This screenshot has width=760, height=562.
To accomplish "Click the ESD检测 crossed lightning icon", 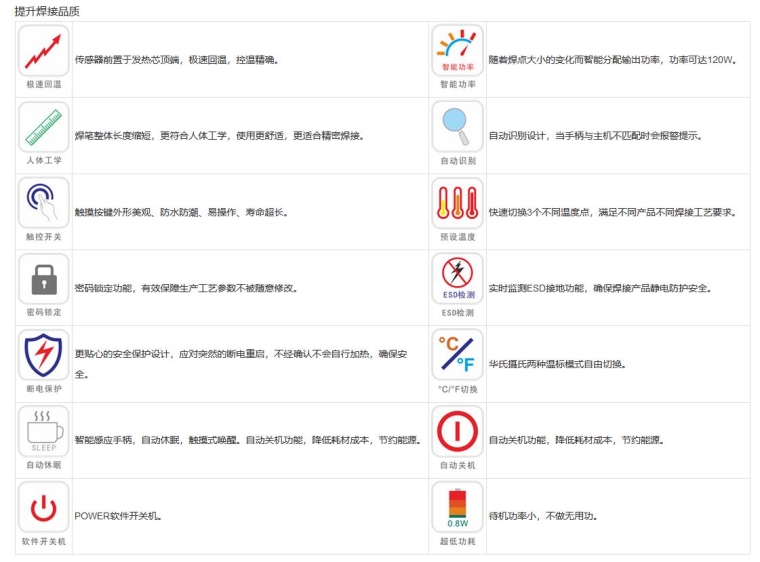I will [x=458, y=279].
